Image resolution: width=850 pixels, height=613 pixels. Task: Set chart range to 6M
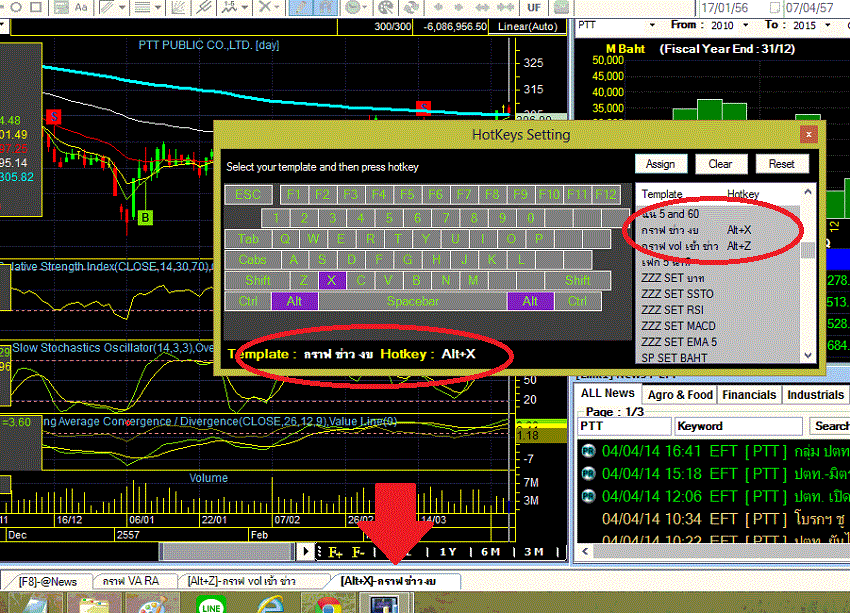point(491,552)
